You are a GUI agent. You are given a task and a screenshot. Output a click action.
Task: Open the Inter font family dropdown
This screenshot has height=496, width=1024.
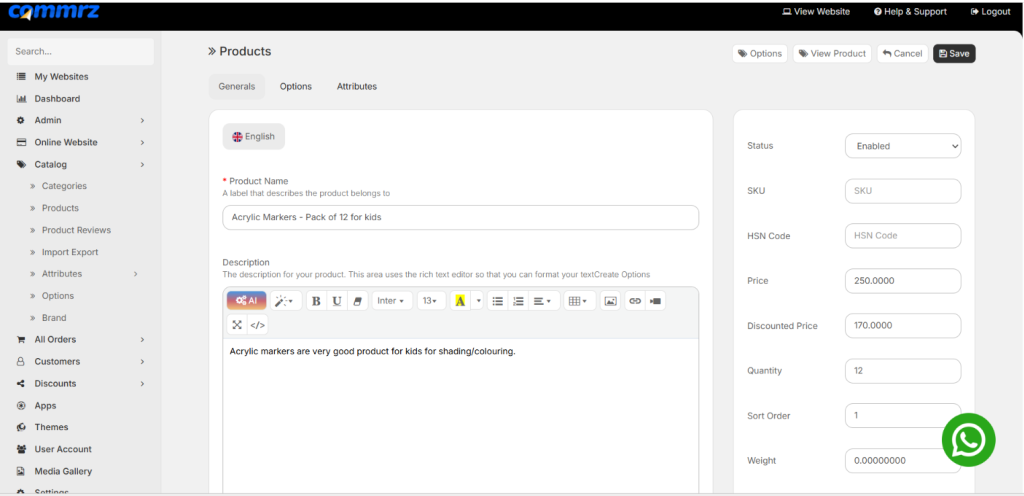[392, 301]
